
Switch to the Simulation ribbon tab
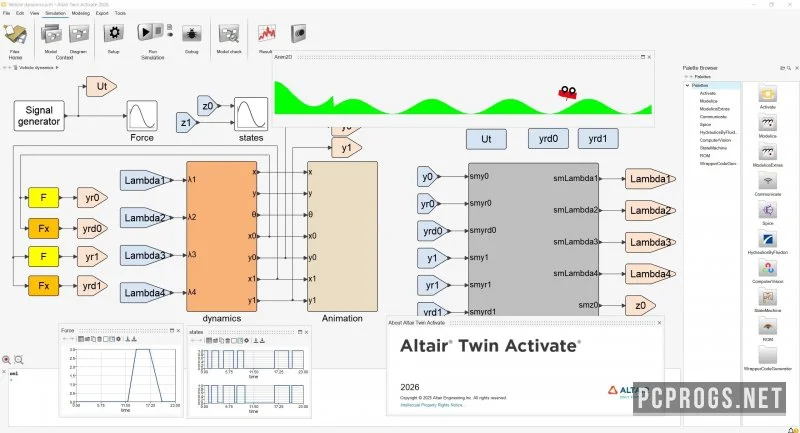tap(55, 13)
